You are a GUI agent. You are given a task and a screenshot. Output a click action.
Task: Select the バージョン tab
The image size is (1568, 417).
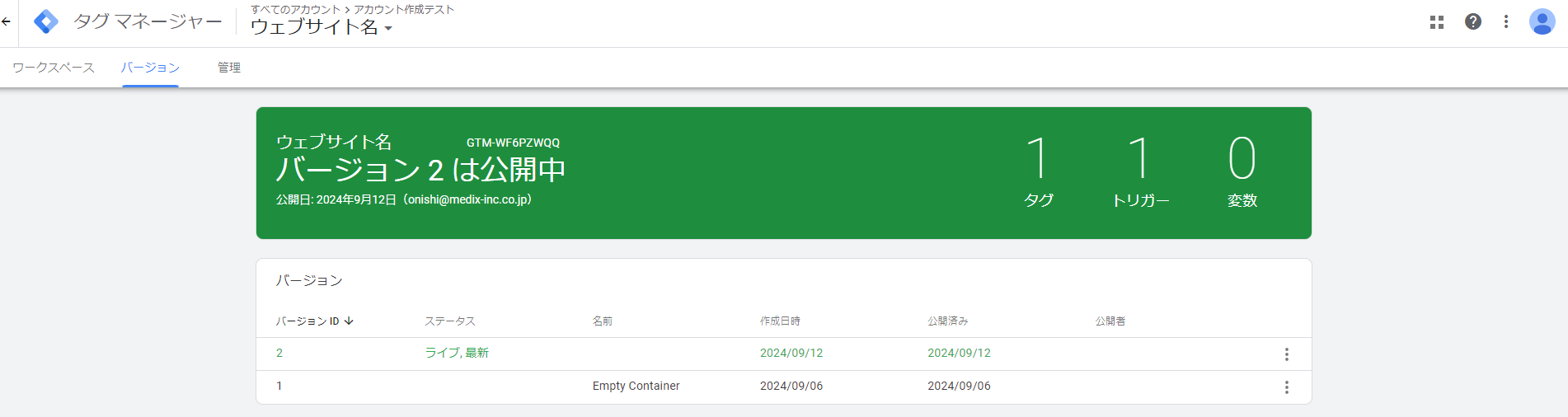(150, 68)
